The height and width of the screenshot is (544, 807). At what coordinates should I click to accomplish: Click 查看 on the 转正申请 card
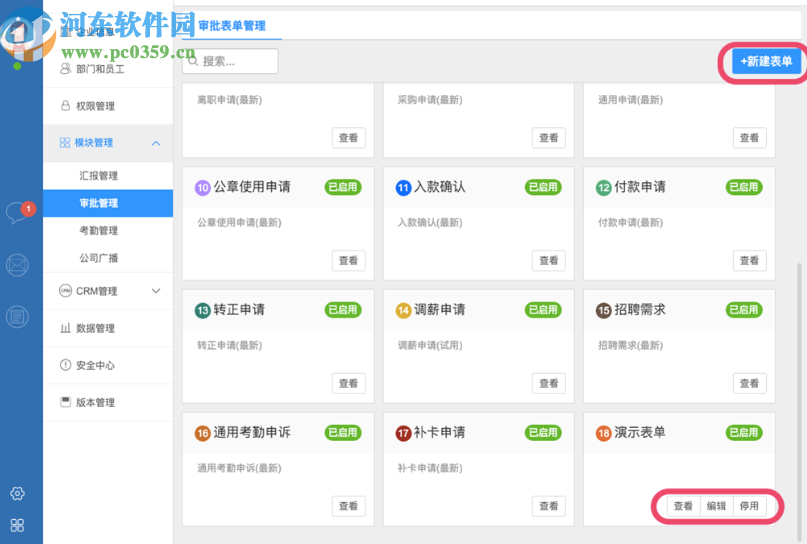[x=348, y=383]
